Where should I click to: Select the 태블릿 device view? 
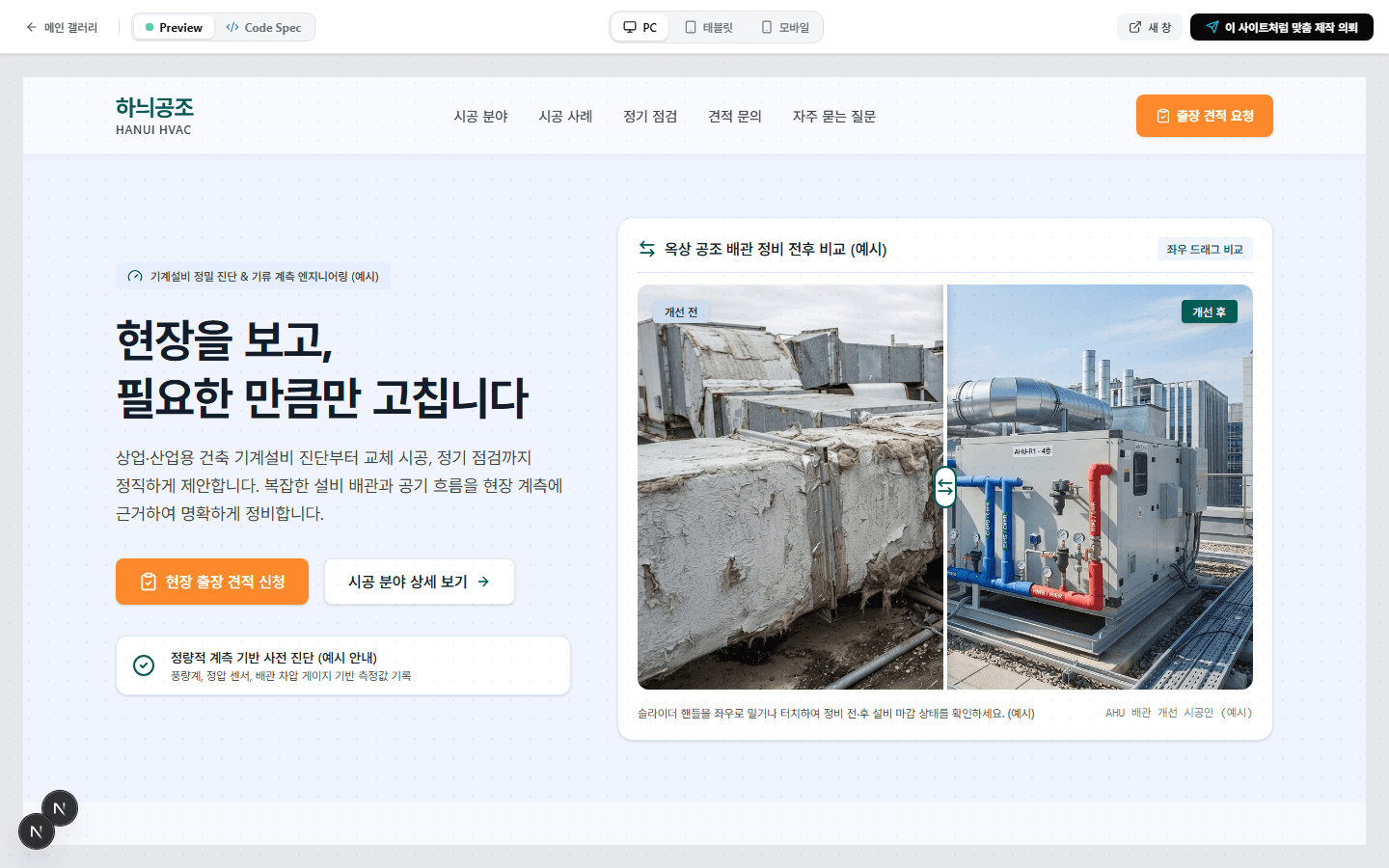[x=709, y=27]
